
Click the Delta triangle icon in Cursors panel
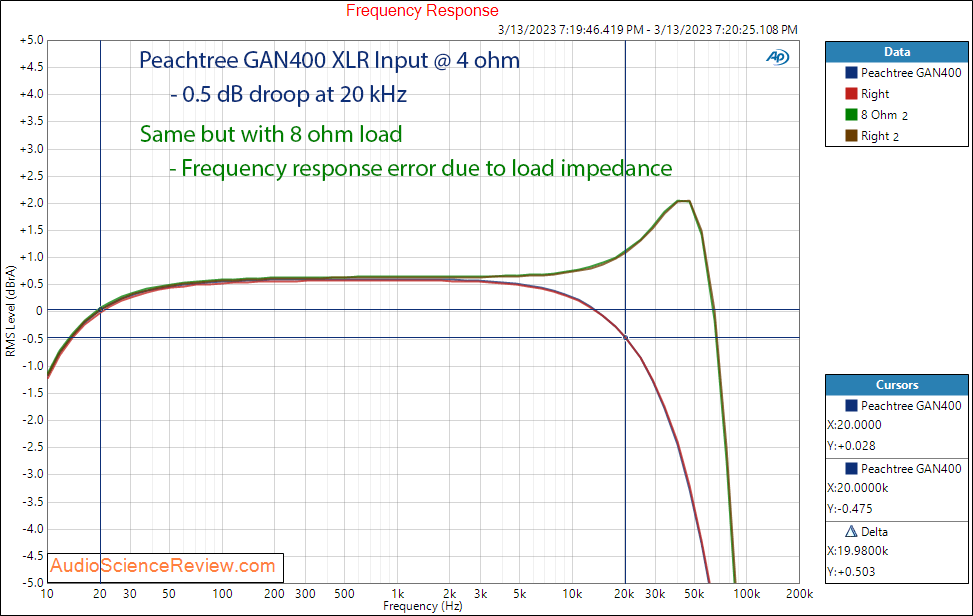pos(851,532)
